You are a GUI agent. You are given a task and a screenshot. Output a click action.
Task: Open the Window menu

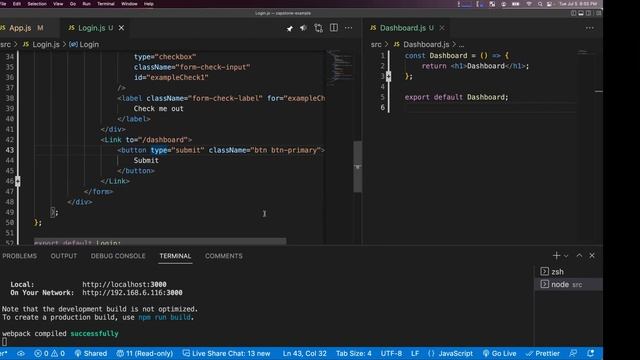tap(129, 4)
